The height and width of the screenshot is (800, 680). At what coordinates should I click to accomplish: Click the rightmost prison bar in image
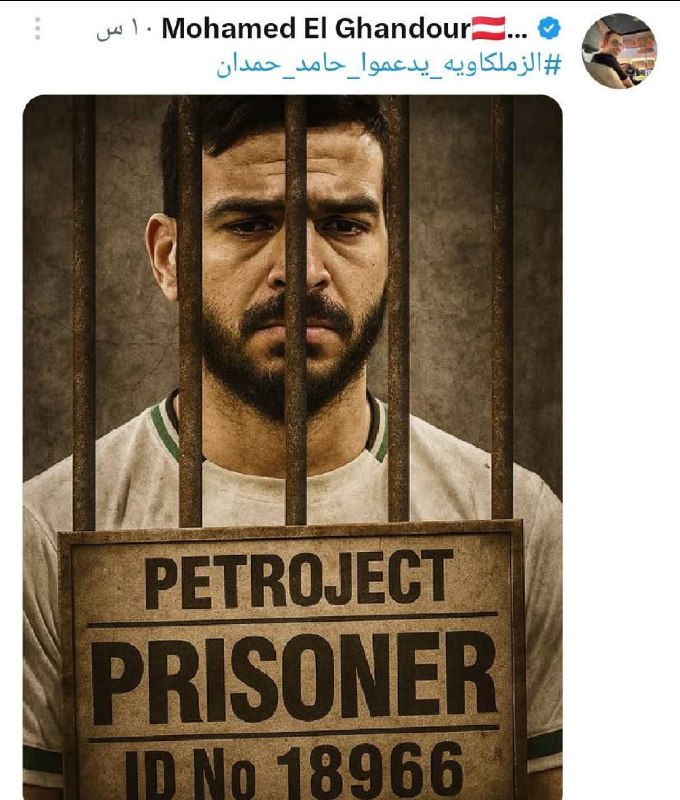[502, 307]
